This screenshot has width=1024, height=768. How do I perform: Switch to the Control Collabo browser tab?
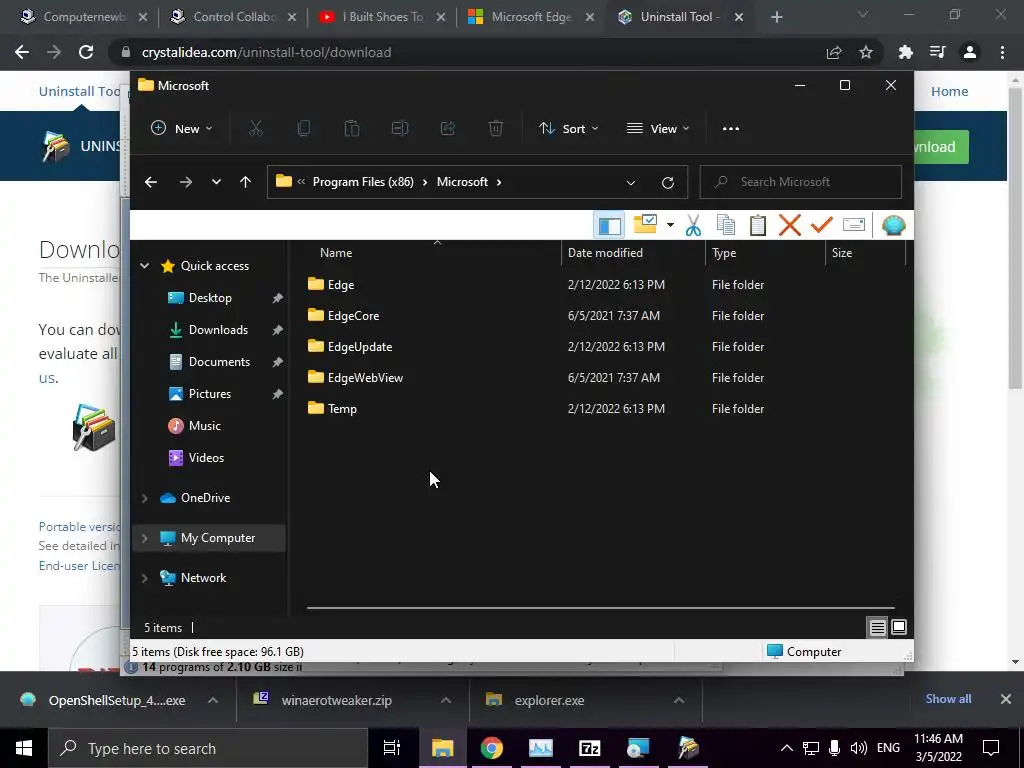236,17
